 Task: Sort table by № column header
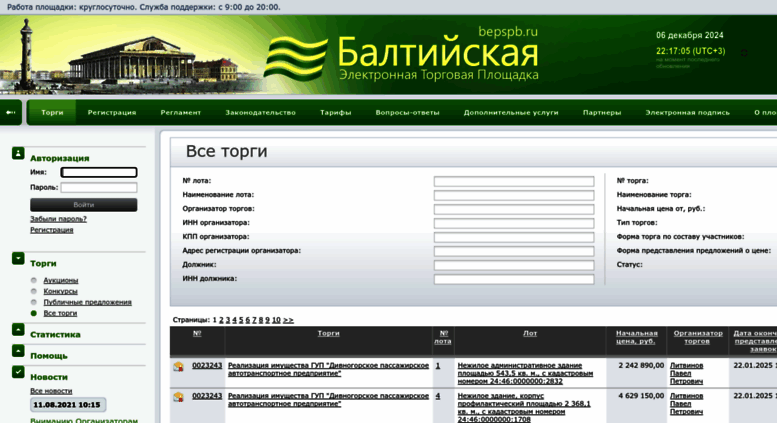(197, 333)
